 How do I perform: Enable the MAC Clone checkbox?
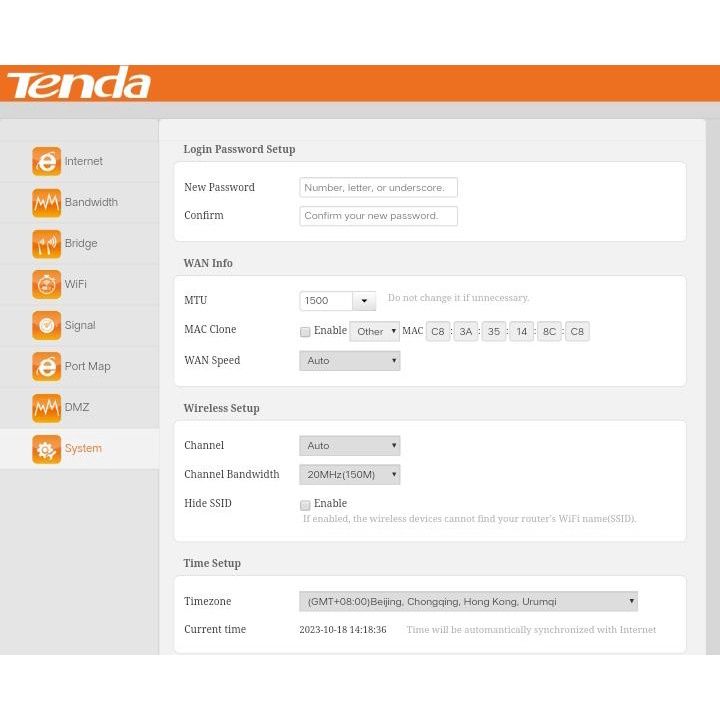click(305, 332)
